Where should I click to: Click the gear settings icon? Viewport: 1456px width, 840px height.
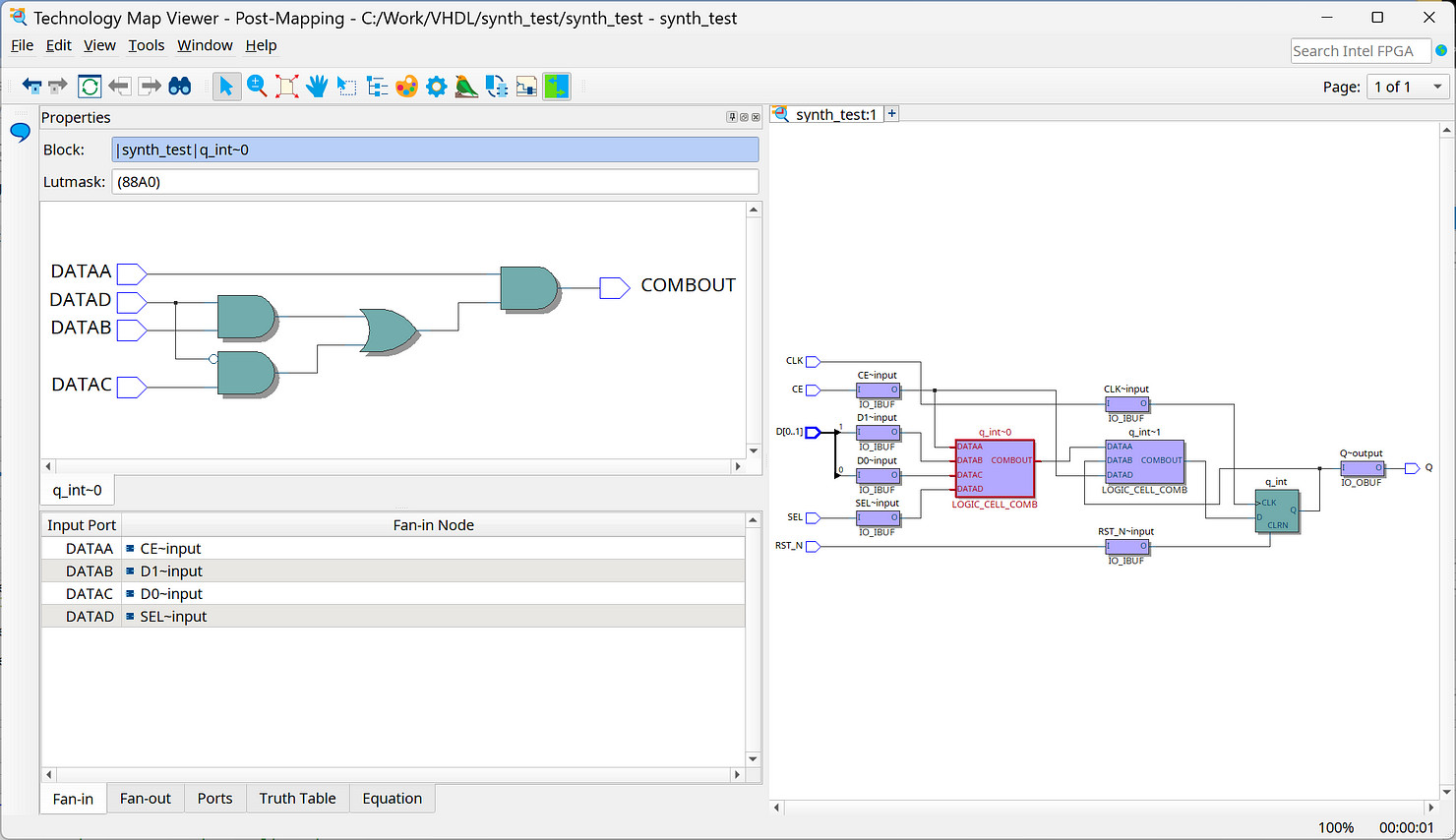pyautogui.click(x=437, y=87)
